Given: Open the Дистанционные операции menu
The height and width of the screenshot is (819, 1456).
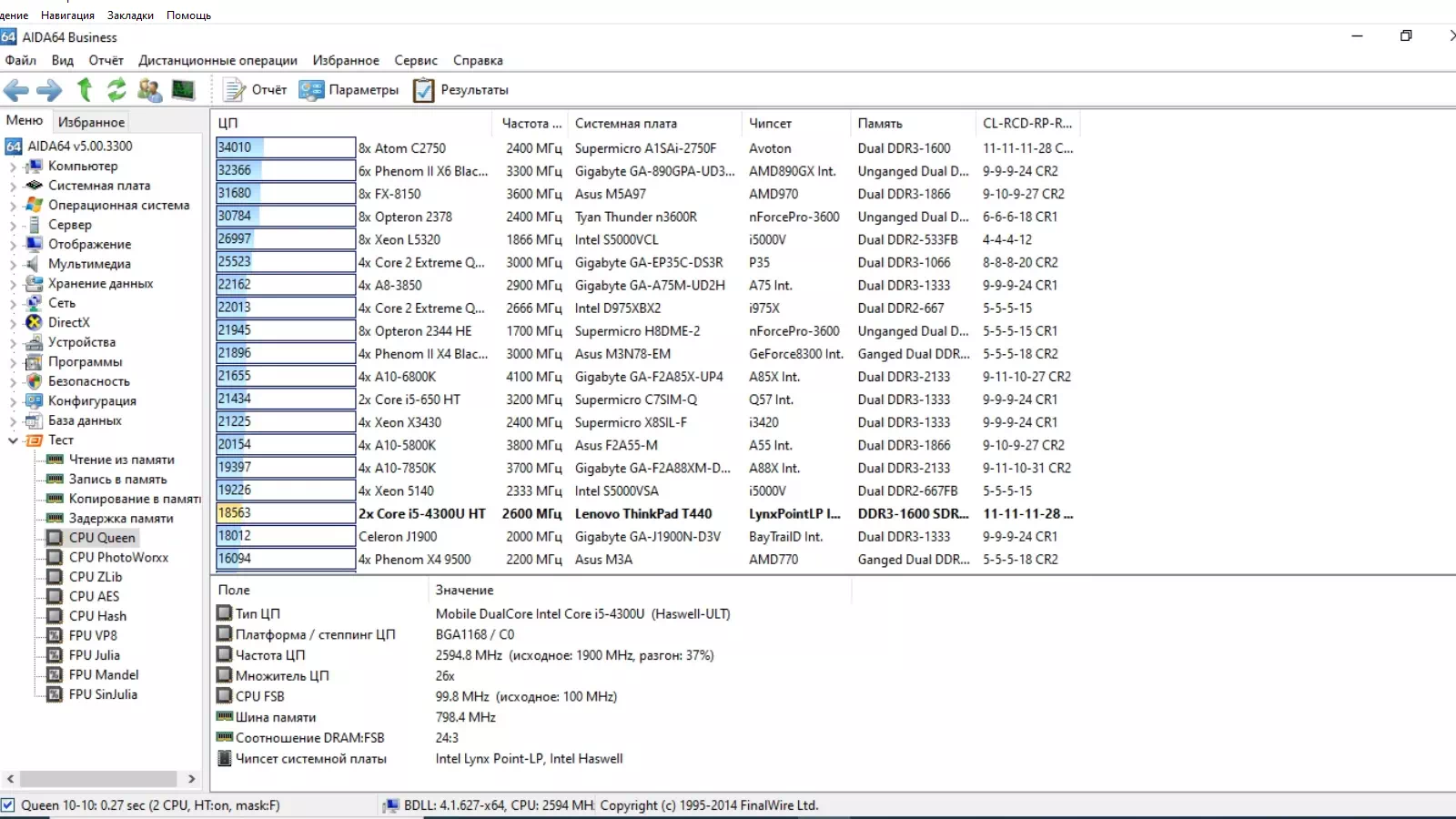Looking at the screenshot, I should coord(217,60).
